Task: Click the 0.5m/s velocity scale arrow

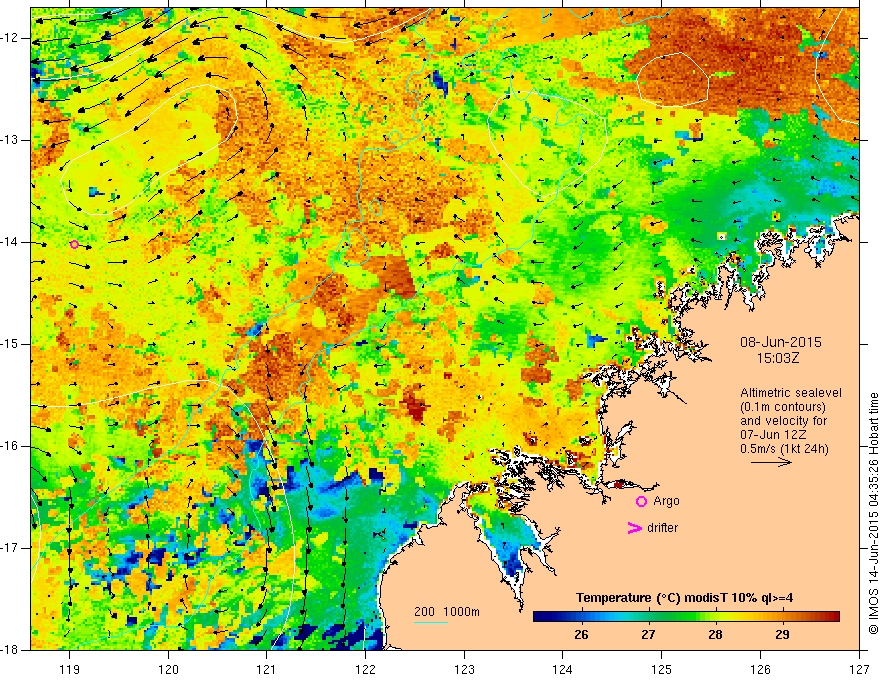Action: tap(771, 462)
